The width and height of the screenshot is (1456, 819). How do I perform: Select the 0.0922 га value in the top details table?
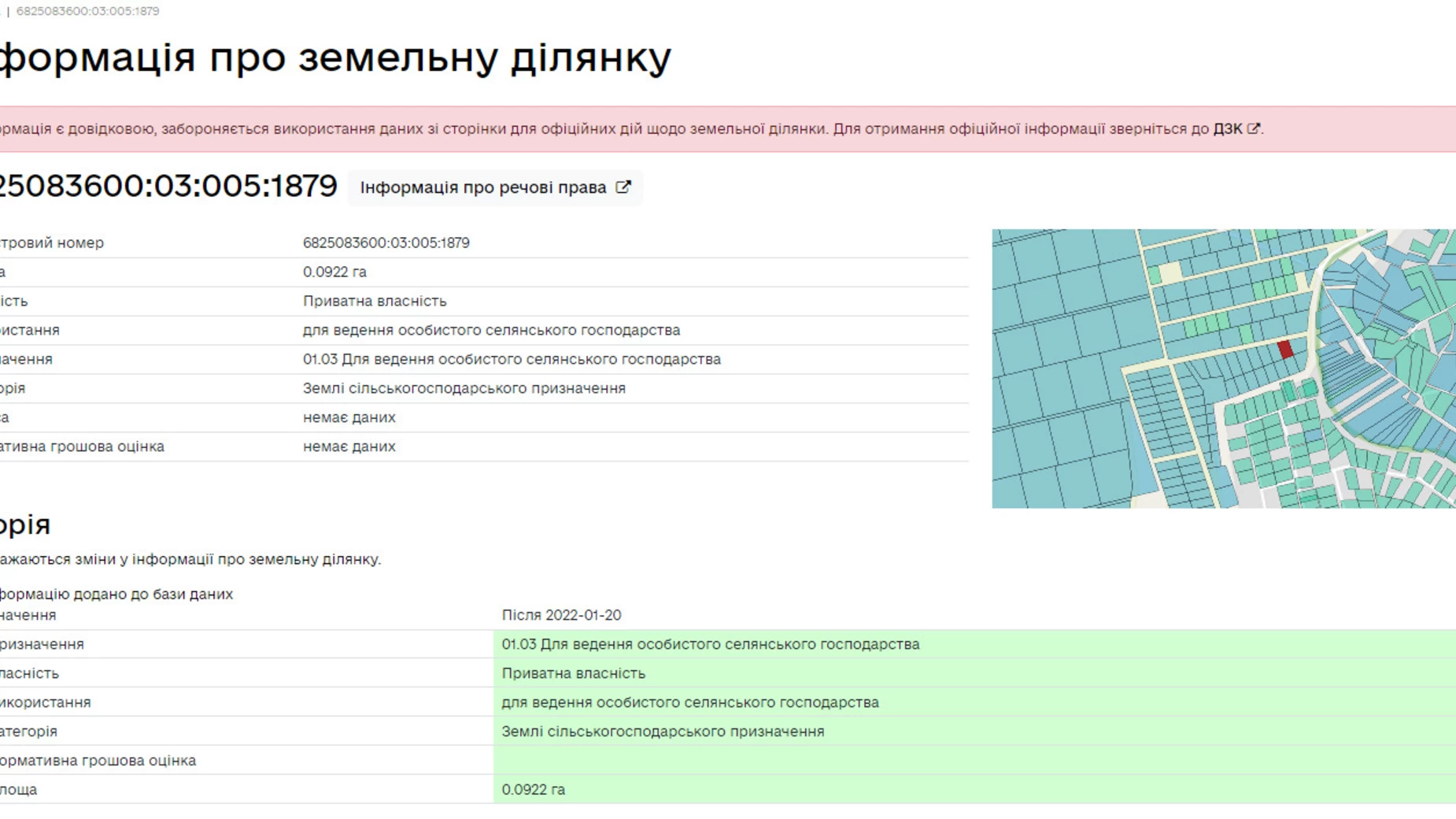[x=334, y=272]
